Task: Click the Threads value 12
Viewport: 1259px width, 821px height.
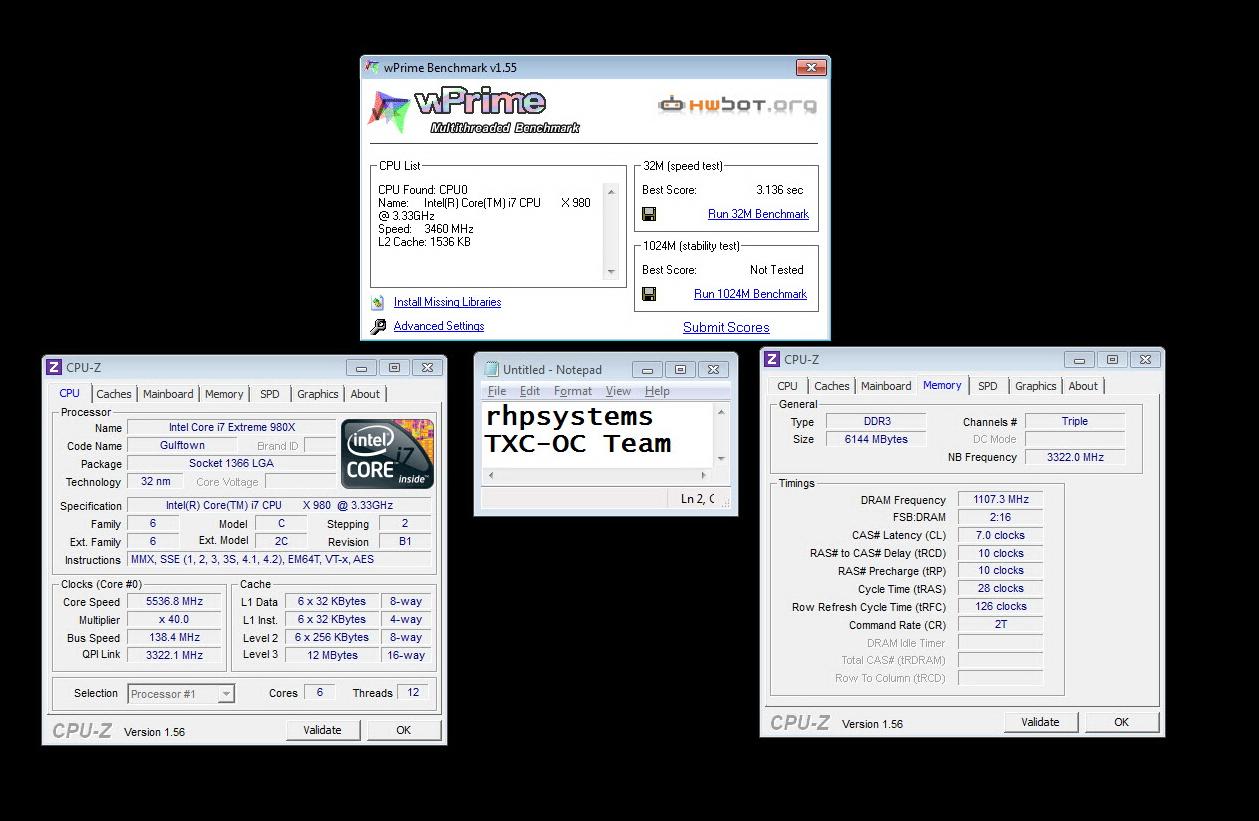Action: pyautogui.click(x=413, y=692)
